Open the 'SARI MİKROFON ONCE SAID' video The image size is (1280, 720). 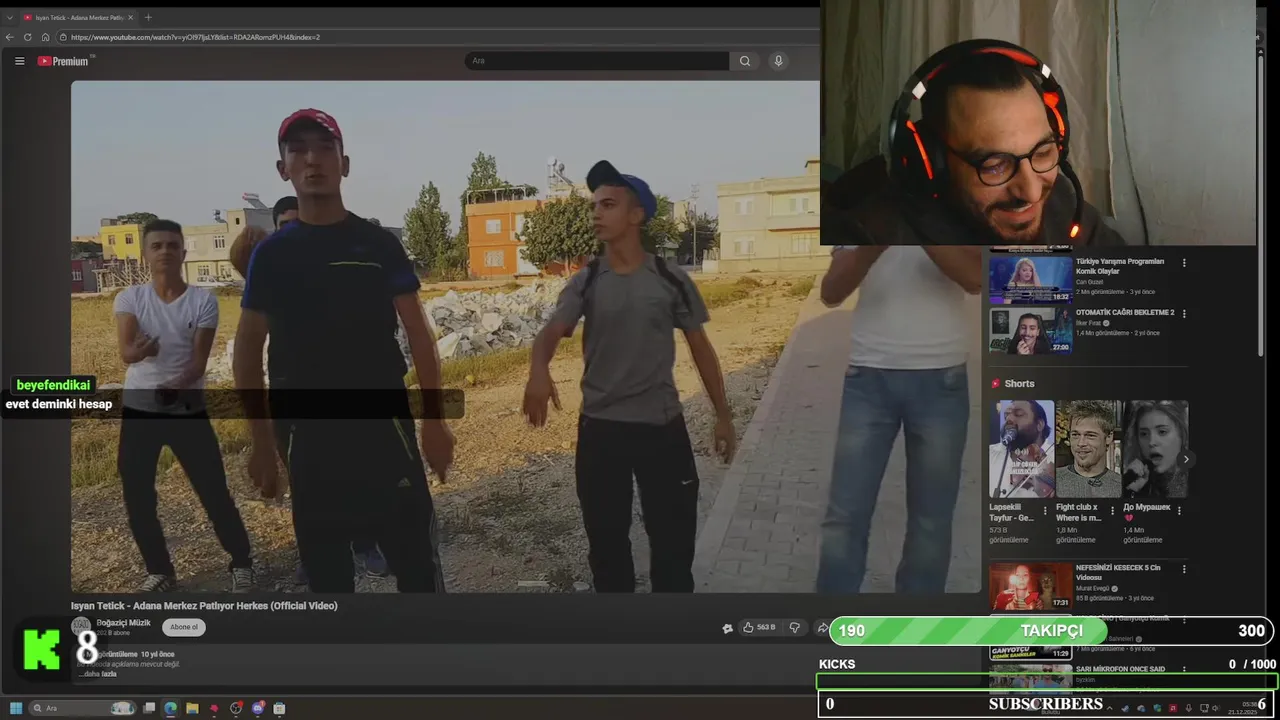coord(1120,669)
